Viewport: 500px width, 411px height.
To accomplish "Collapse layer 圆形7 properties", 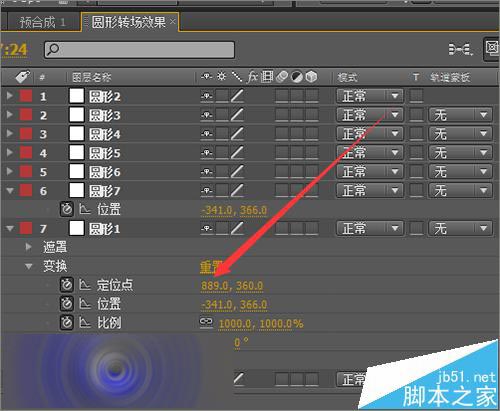I will click(10, 191).
